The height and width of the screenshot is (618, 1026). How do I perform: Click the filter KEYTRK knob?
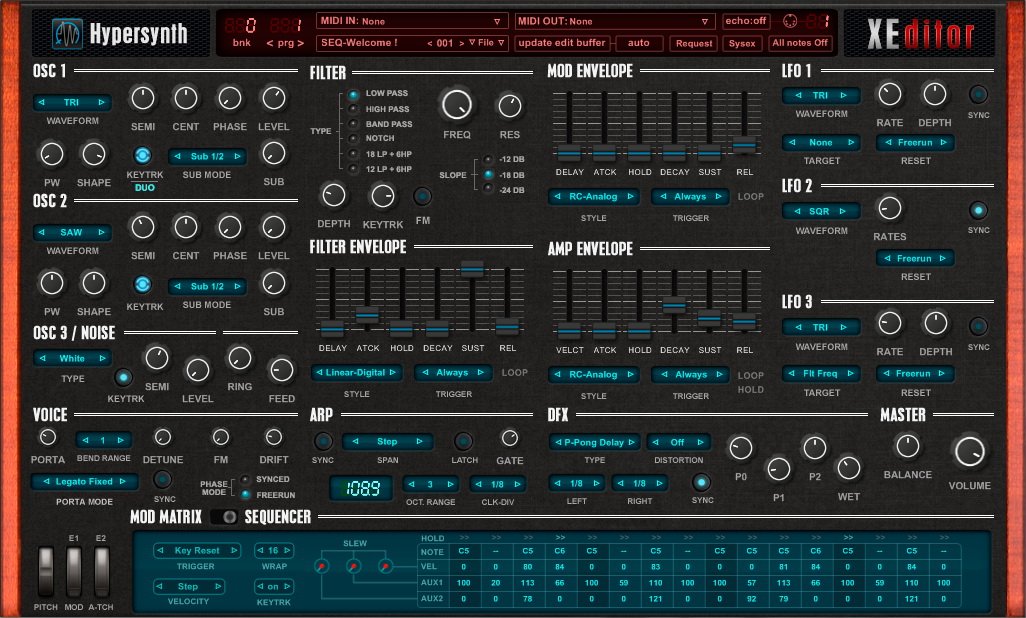pyautogui.click(x=383, y=195)
